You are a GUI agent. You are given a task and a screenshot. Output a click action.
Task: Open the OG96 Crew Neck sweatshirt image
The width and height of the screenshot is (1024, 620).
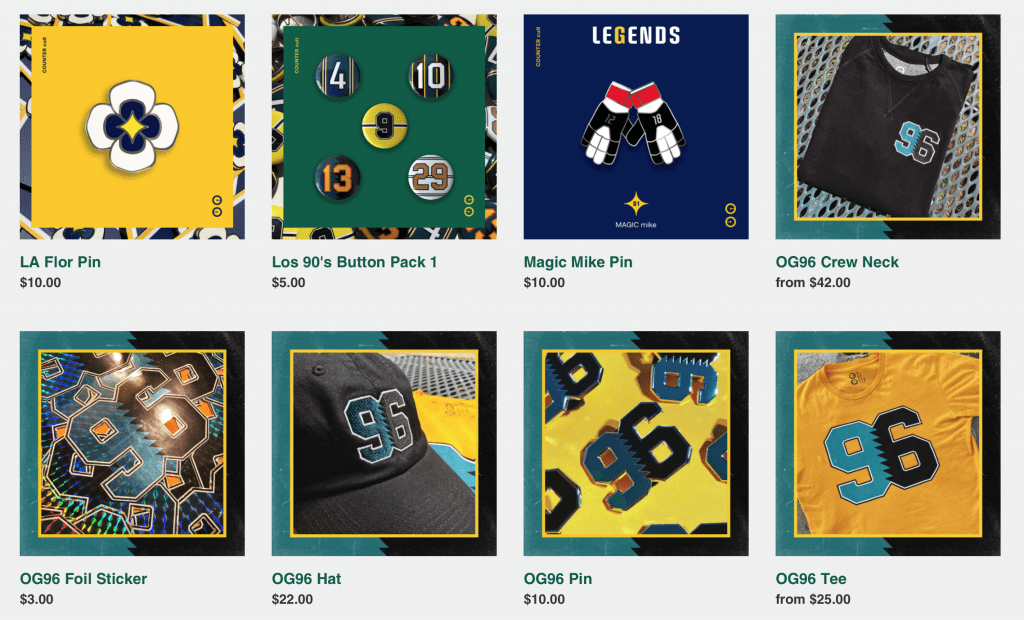[888, 127]
